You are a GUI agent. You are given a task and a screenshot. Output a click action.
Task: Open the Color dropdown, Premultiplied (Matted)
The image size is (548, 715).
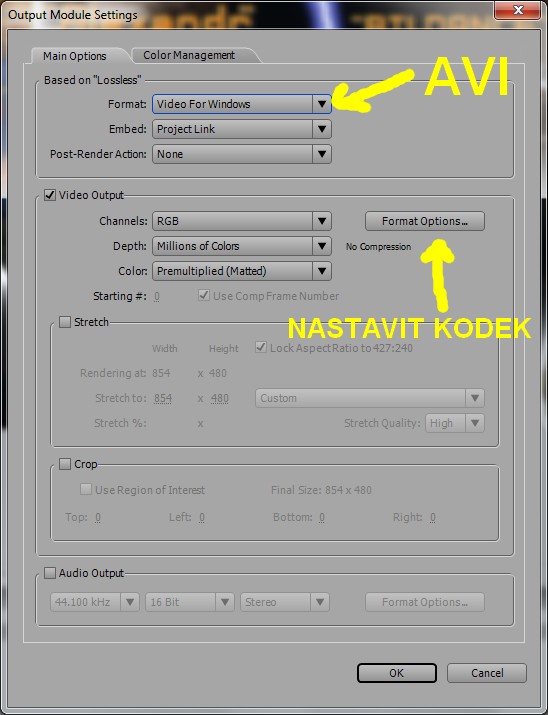coord(242,271)
